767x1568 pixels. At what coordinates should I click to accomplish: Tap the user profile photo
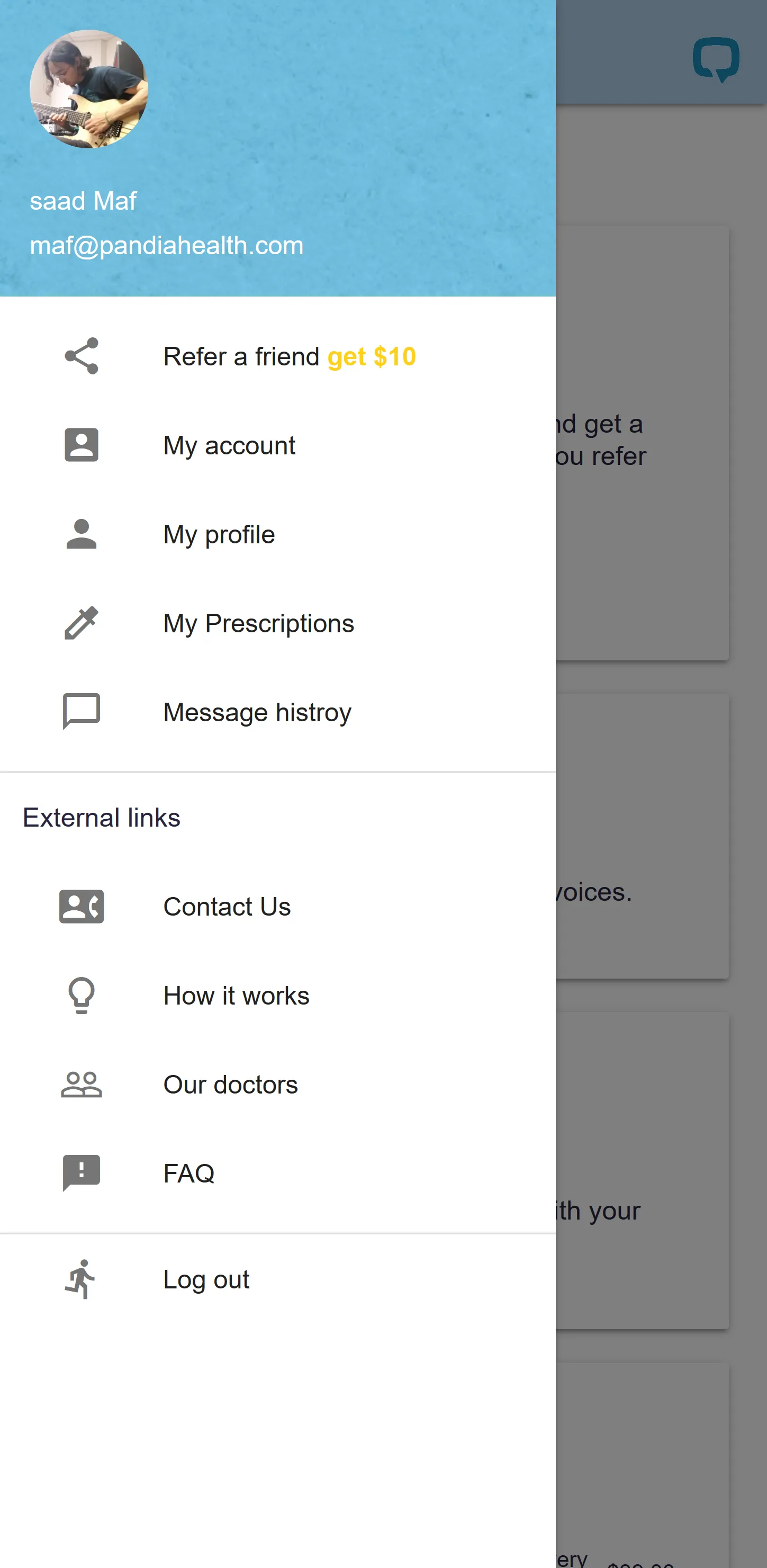click(x=89, y=89)
